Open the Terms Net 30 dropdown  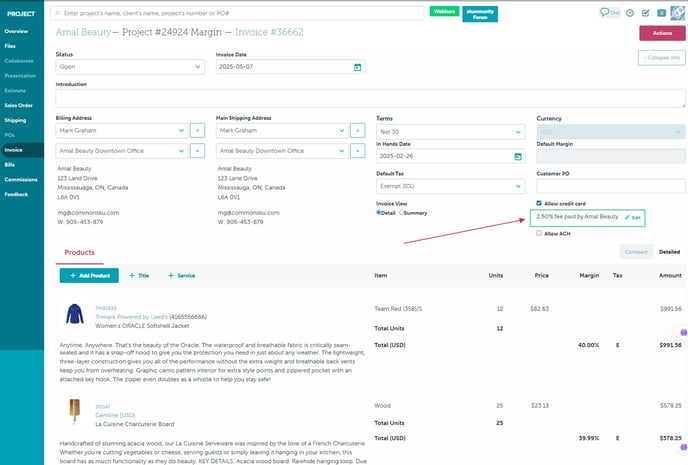click(450, 131)
